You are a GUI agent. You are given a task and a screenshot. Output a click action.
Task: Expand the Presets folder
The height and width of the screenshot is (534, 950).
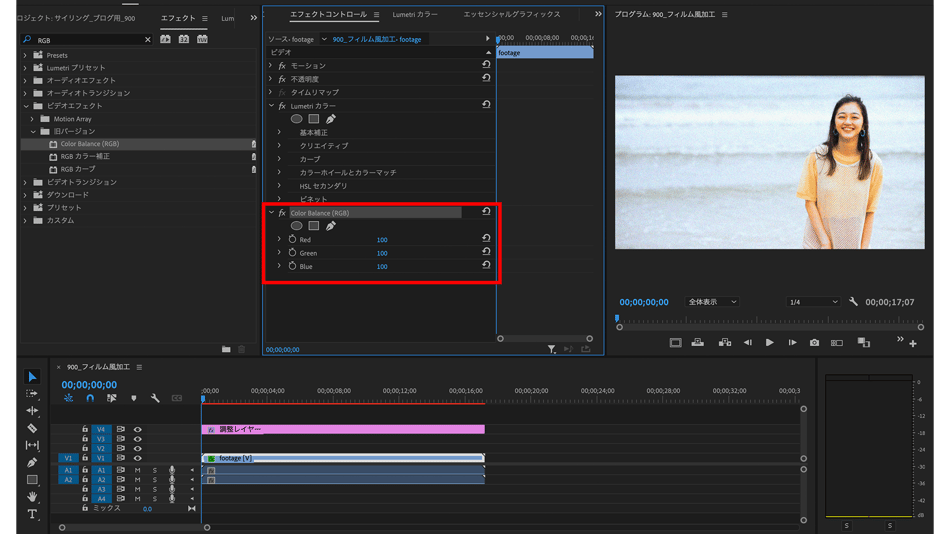[26, 55]
